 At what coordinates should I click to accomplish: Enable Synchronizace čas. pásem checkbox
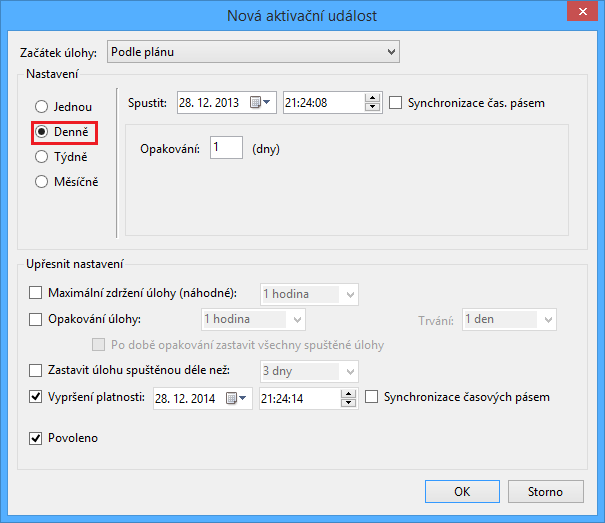pos(397,103)
